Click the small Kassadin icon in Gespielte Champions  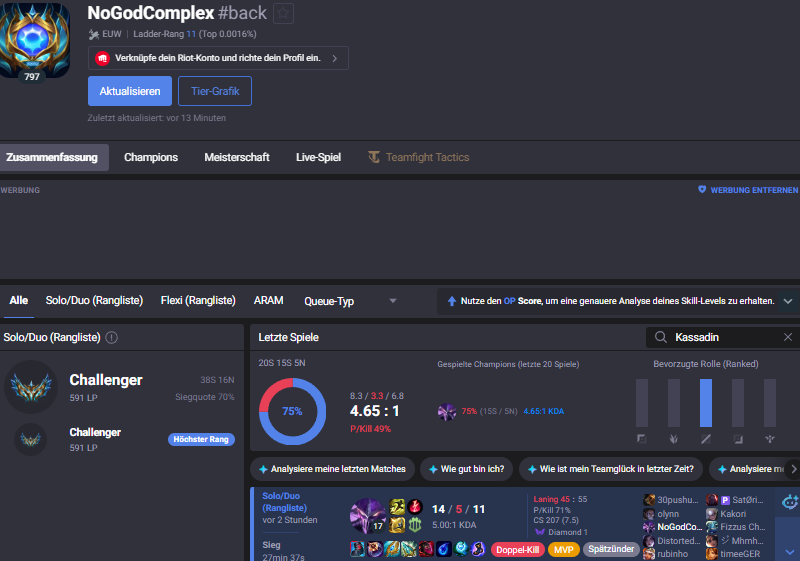[x=447, y=412]
